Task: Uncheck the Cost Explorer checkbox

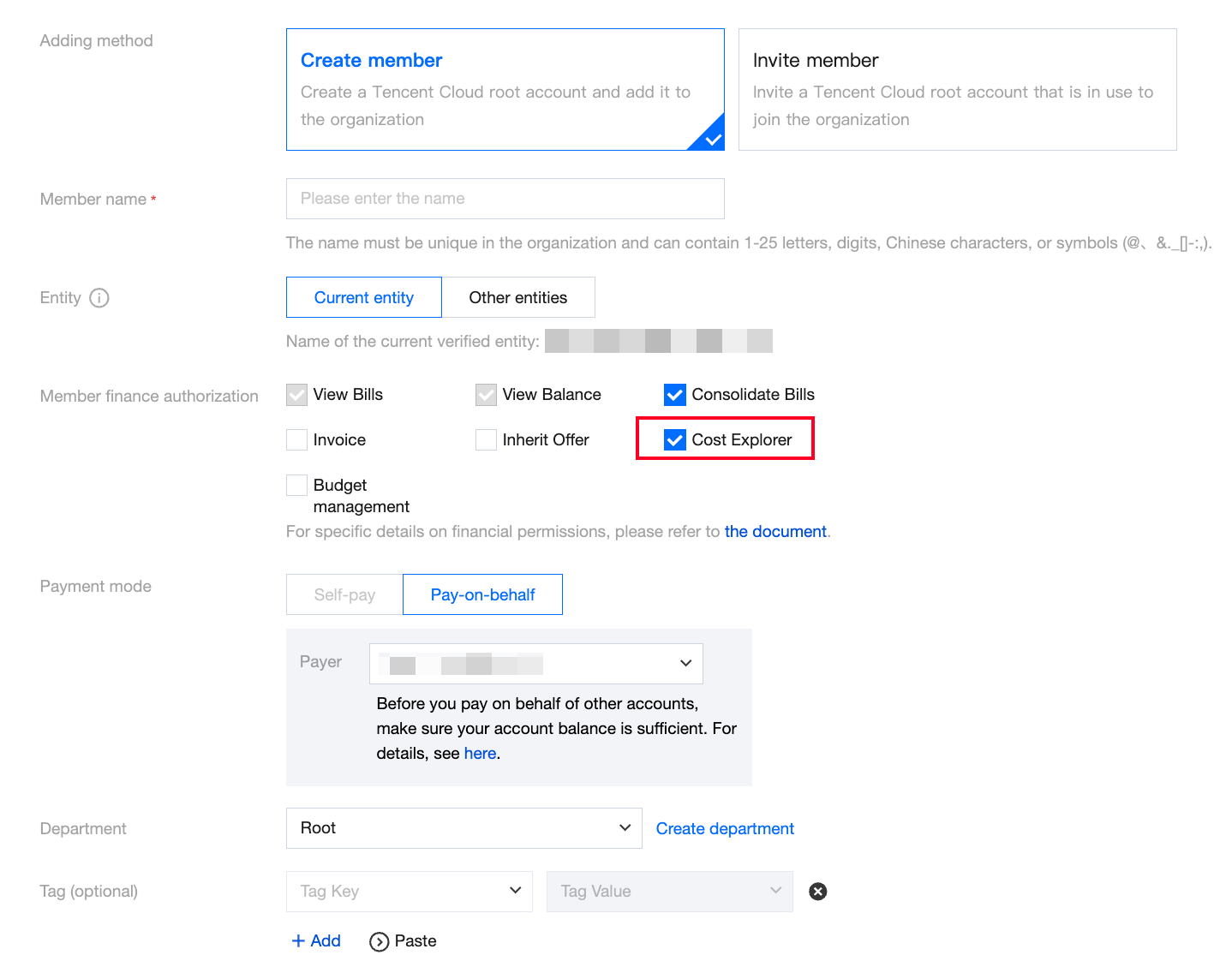Action: coord(675,440)
